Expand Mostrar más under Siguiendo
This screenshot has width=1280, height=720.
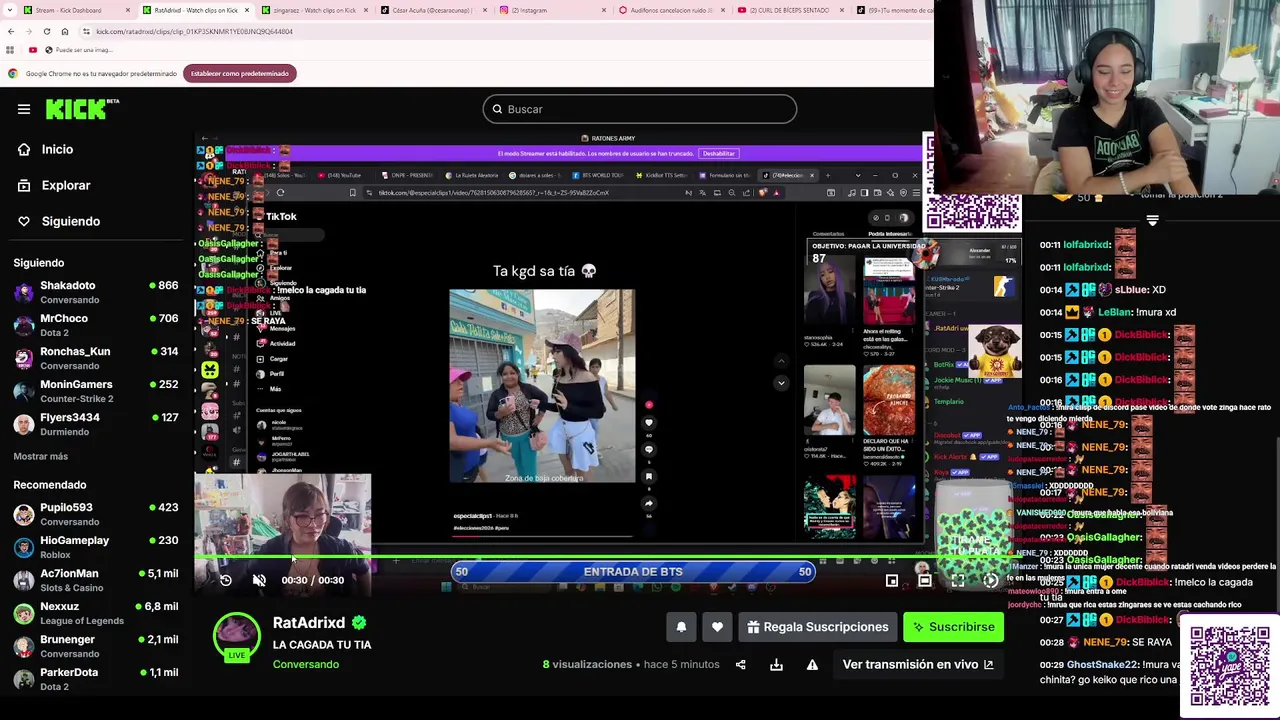click(40, 456)
